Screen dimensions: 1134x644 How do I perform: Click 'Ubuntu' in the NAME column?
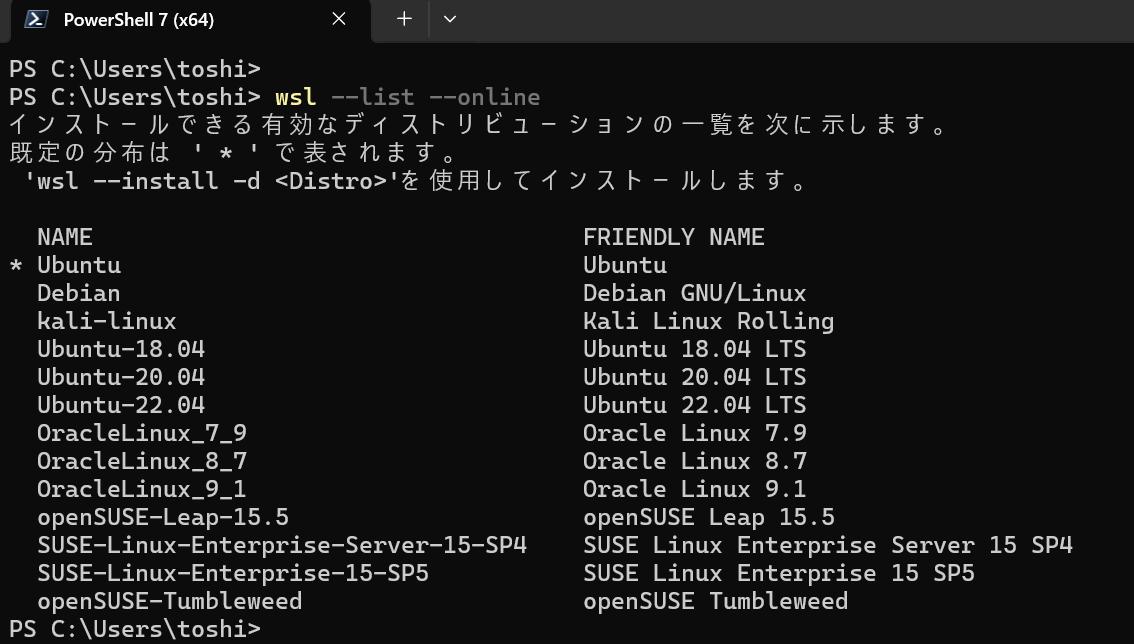(79, 266)
